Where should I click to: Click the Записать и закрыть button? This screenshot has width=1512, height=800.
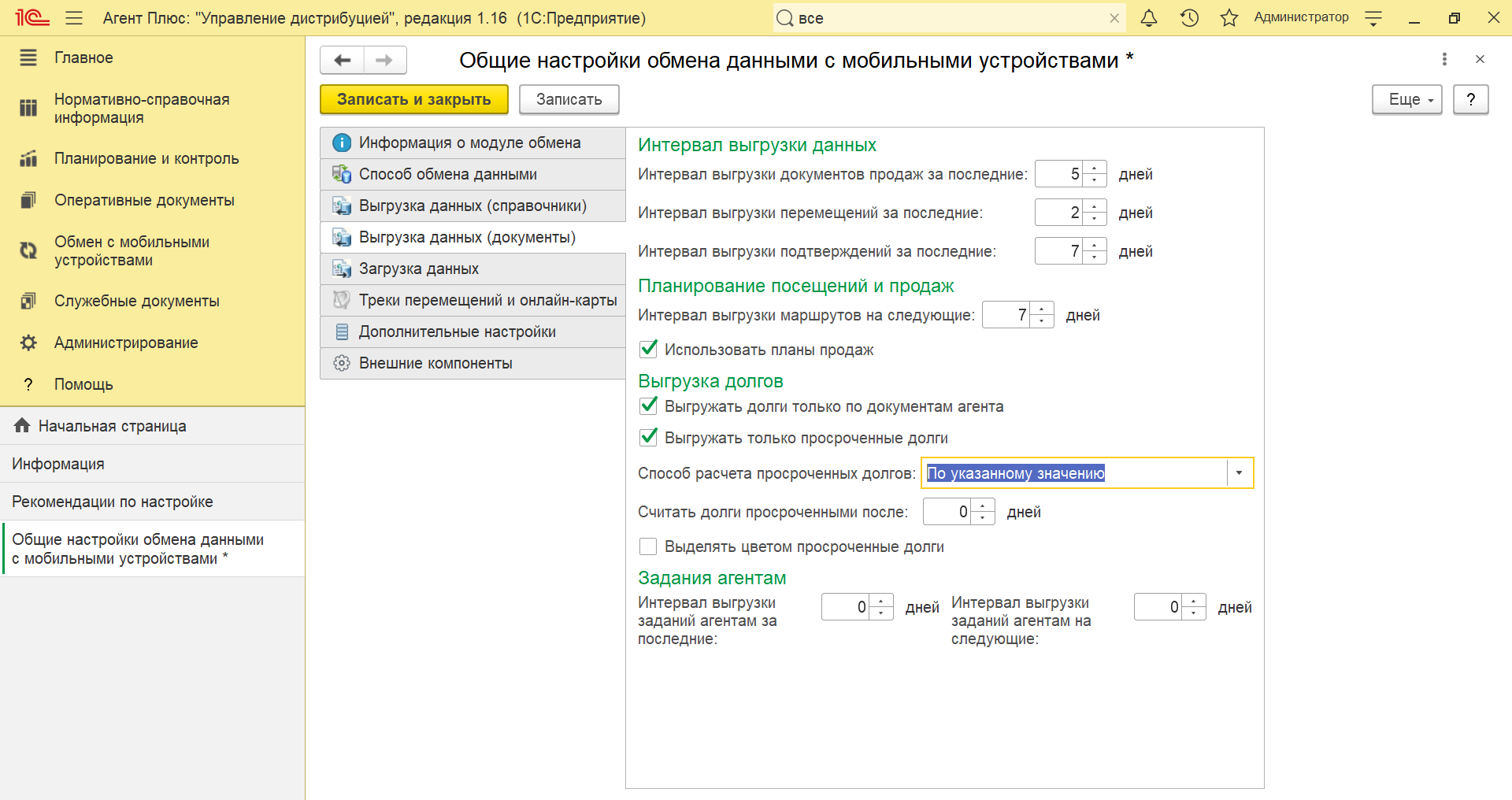pos(413,100)
